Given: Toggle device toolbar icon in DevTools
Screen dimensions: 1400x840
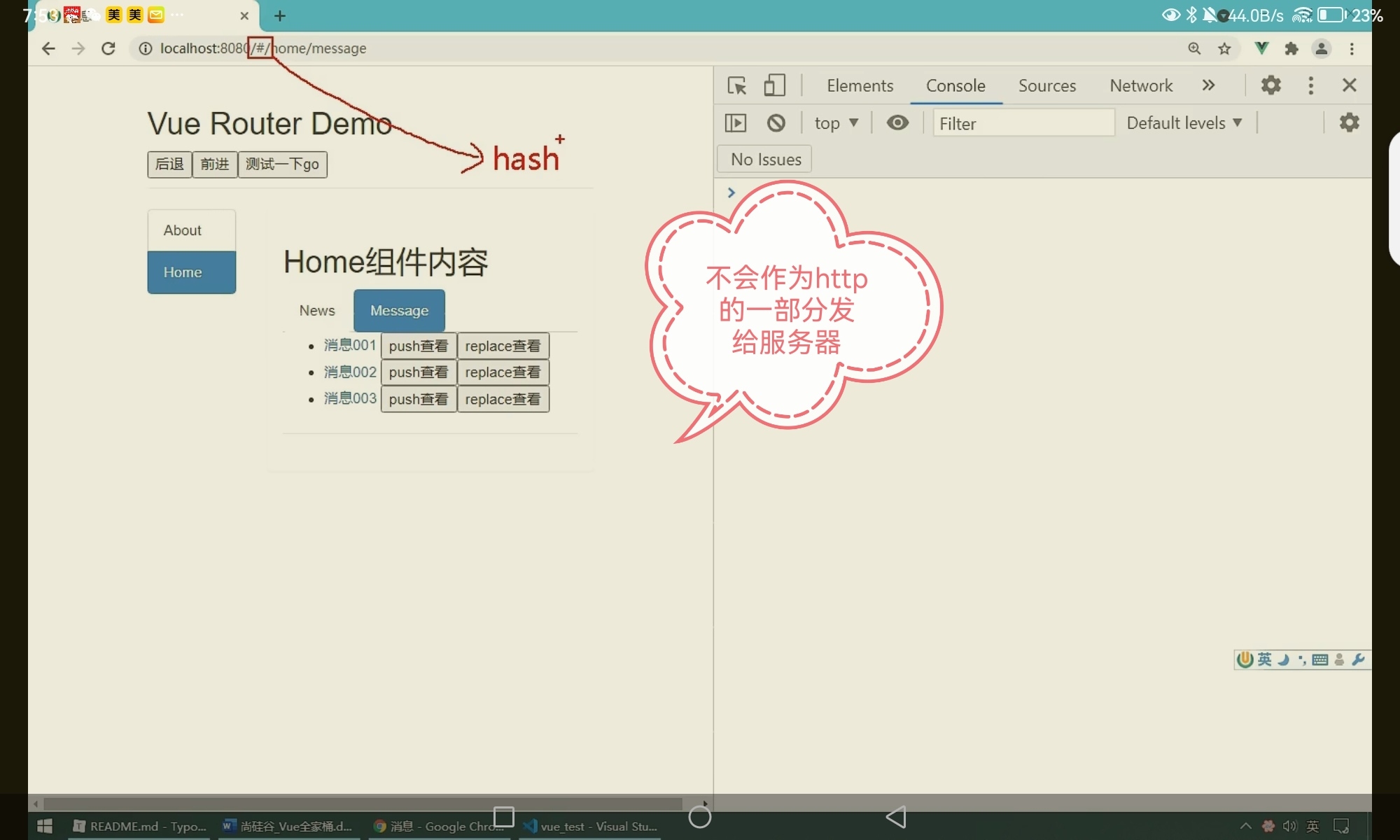Looking at the screenshot, I should (774, 85).
